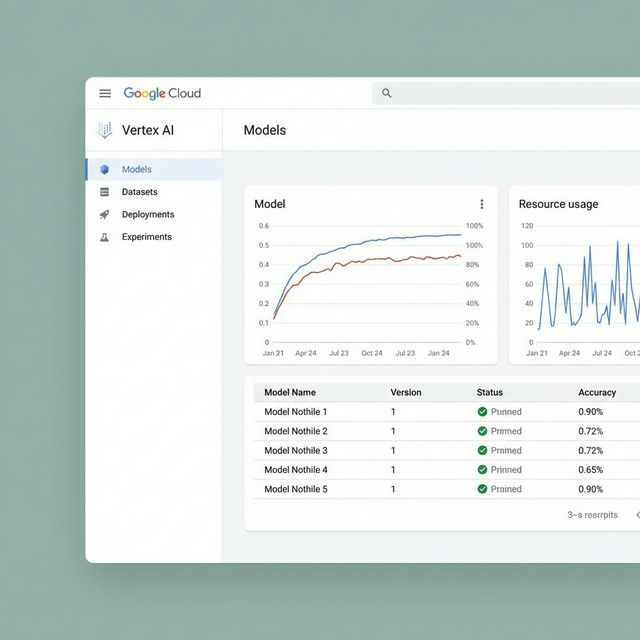Click status text of Model Nothile 5

[x=506, y=489]
